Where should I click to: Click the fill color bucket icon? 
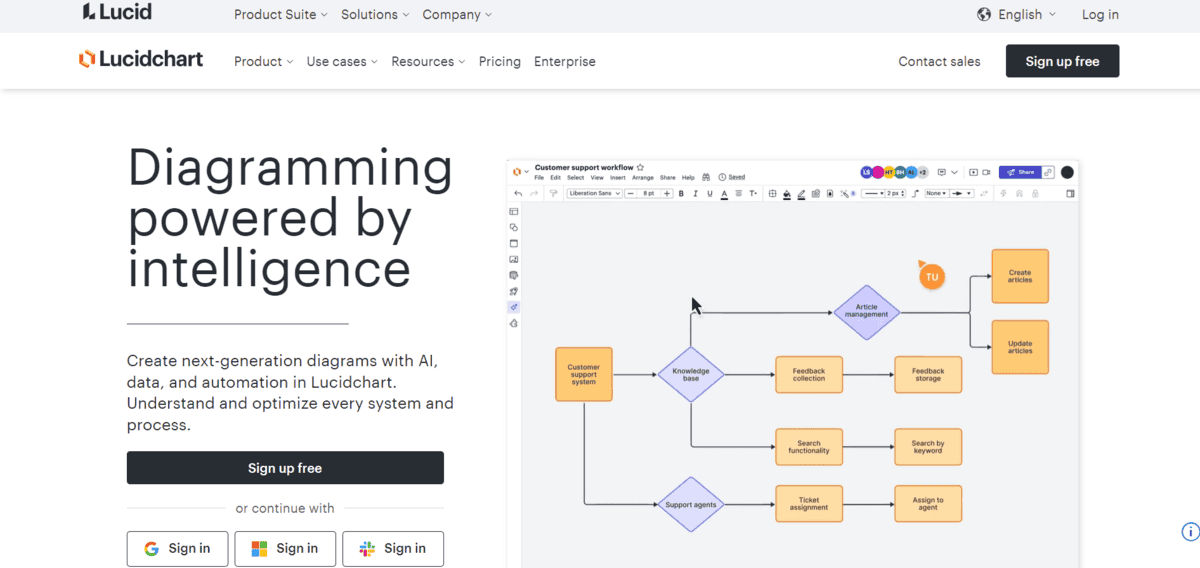(787, 193)
